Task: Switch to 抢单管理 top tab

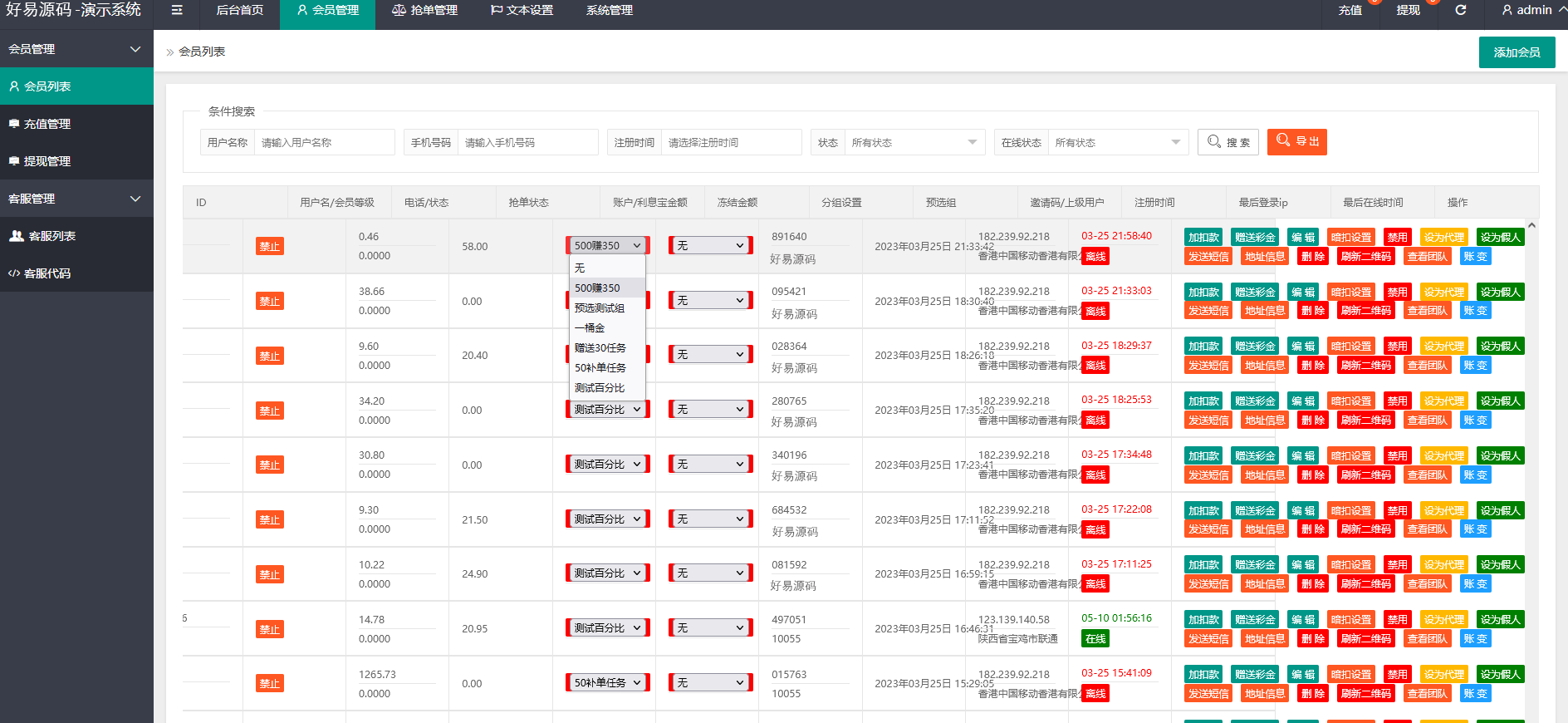Action: point(424,10)
